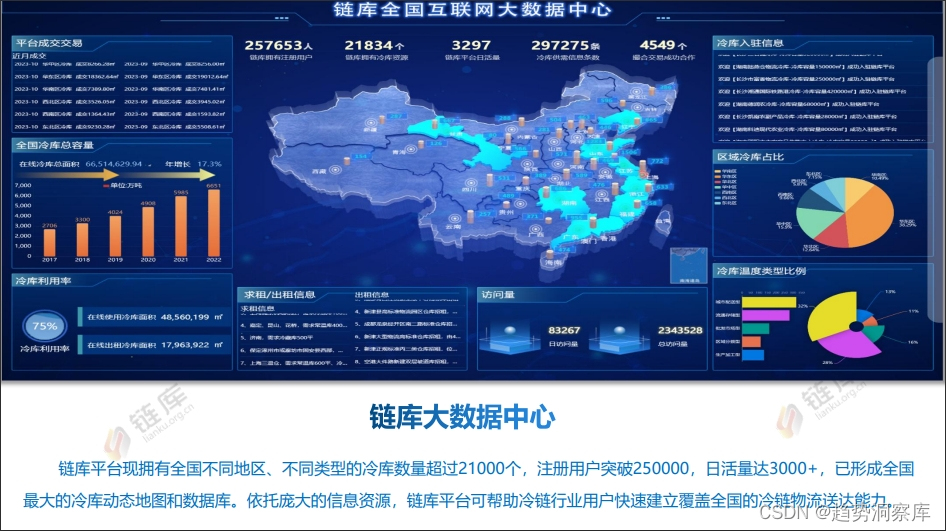
Task: Click the 平台成交交易 panel header
Action: 49,43
